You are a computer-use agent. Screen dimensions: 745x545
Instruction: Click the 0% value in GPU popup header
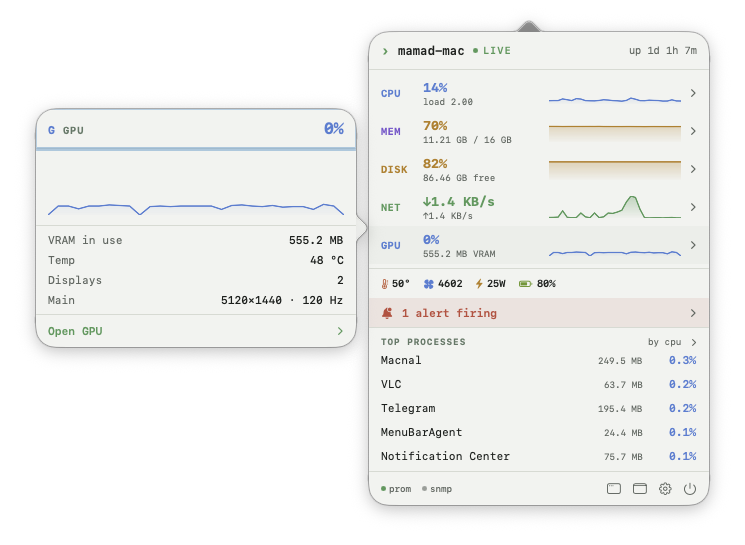click(334, 128)
